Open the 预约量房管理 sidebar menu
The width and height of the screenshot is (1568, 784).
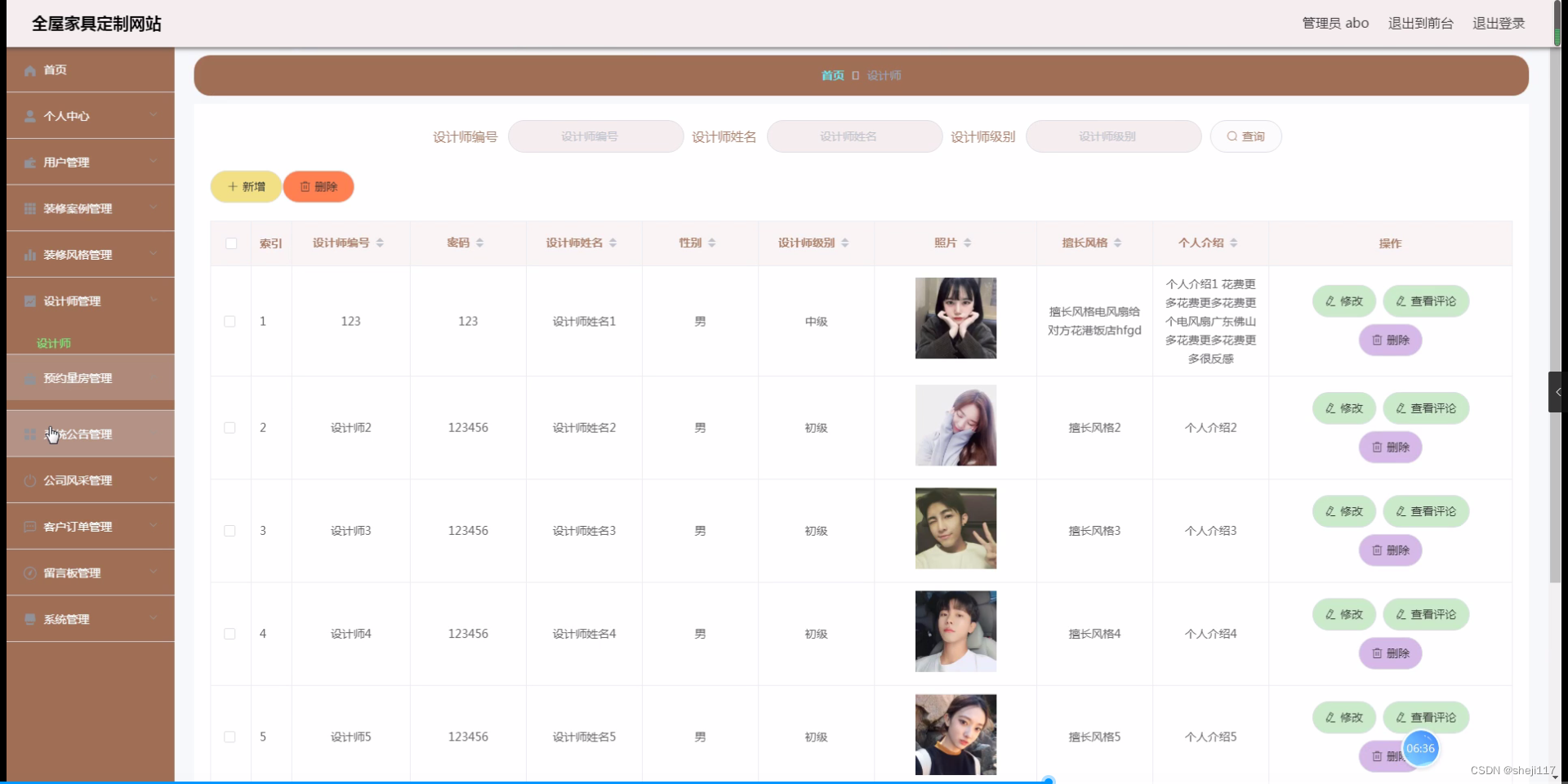click(91, 378)
